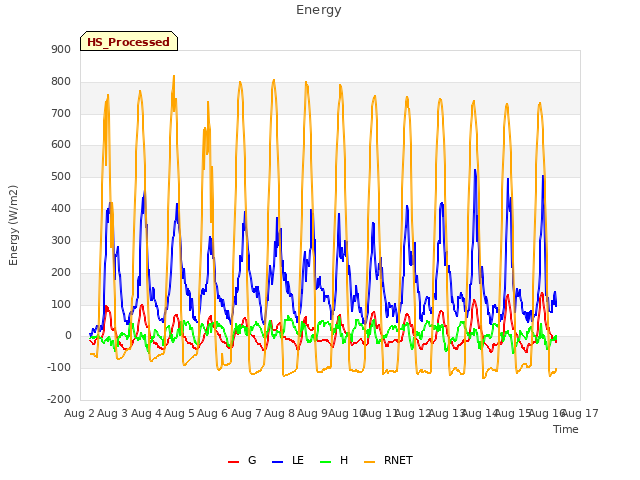Click the -100 y-axis tick value
This screenshot has height=480, width=640.
point(59,367)
